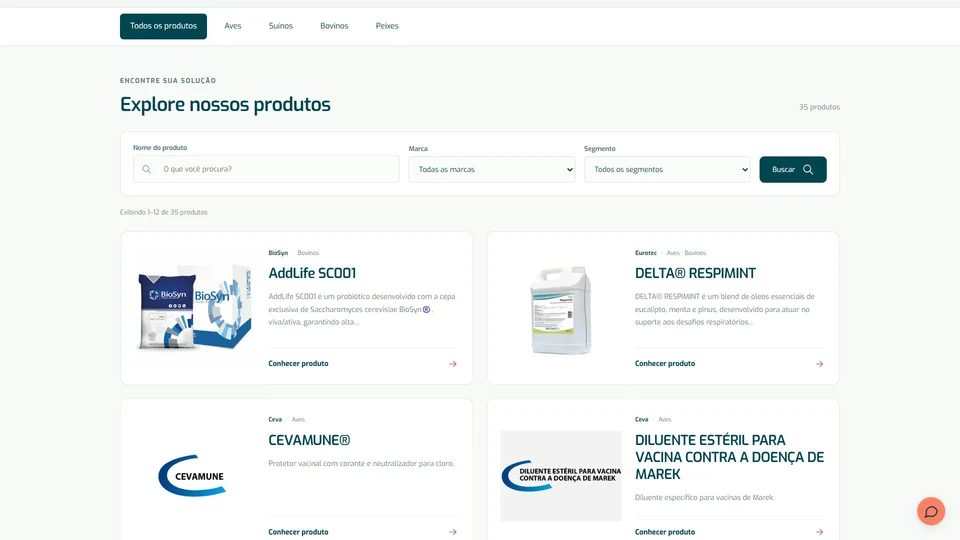Switch to the Aves tab

[233, 26]
